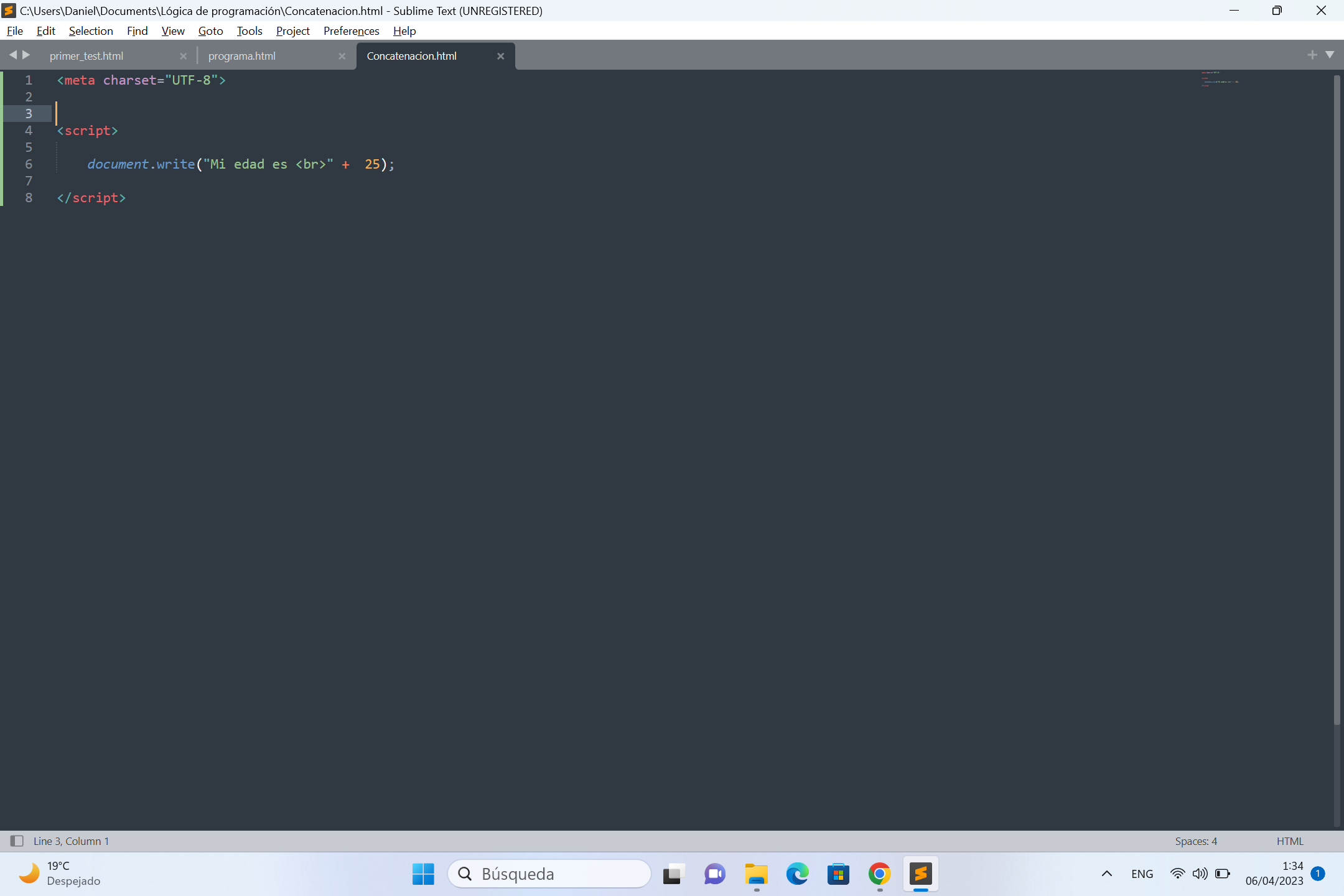Switch to primer_test.html tab
Image resolution: width=1344 pixels, height=896 pixels.
pyautogui.click(x=86, y=56)
